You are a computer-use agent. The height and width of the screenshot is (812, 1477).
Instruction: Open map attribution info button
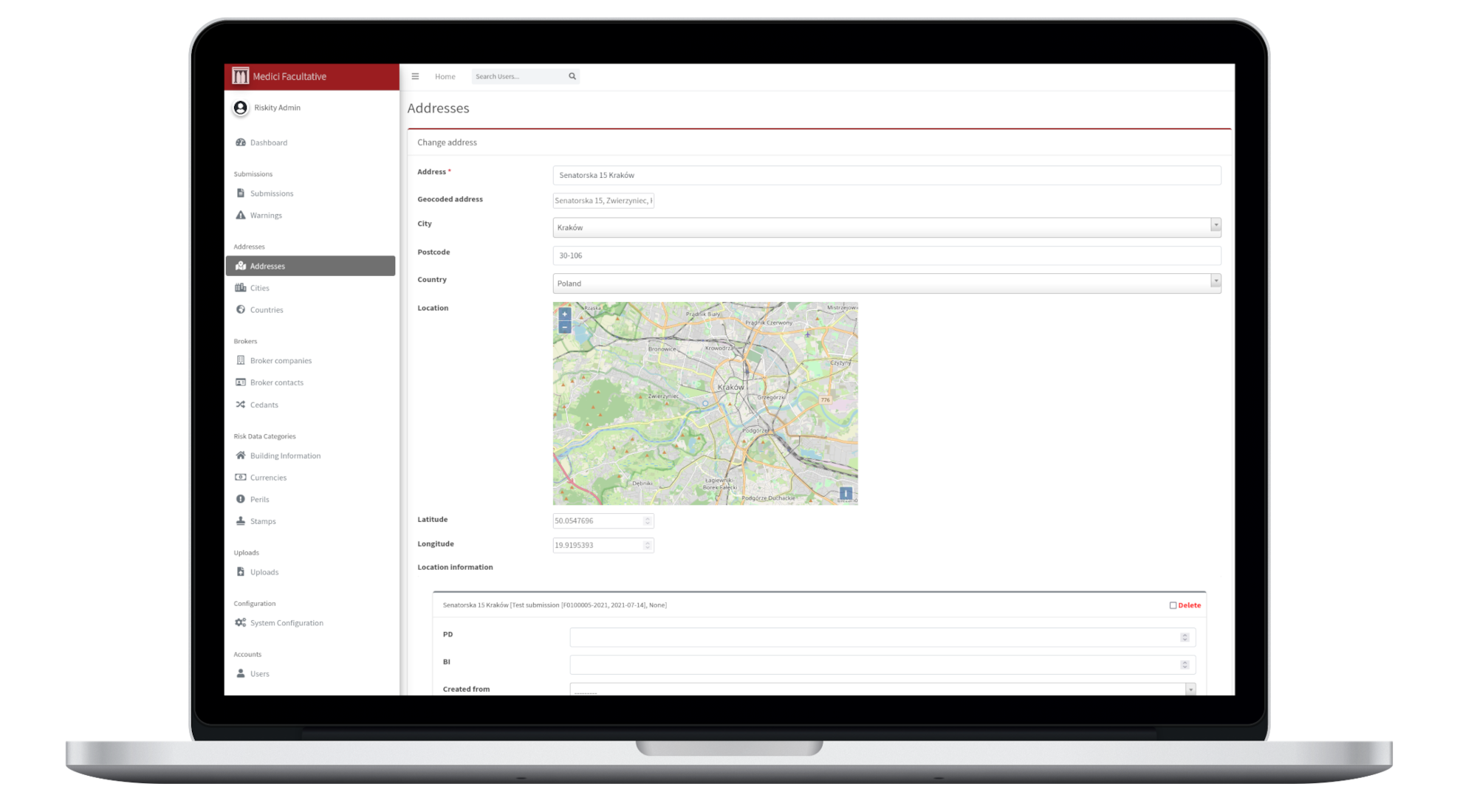pos(846,493)
